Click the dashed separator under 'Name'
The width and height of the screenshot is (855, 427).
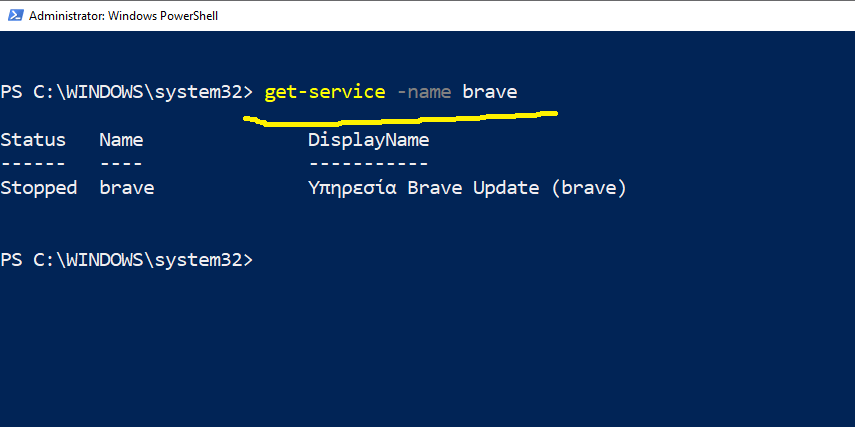(x=121, y=163)
